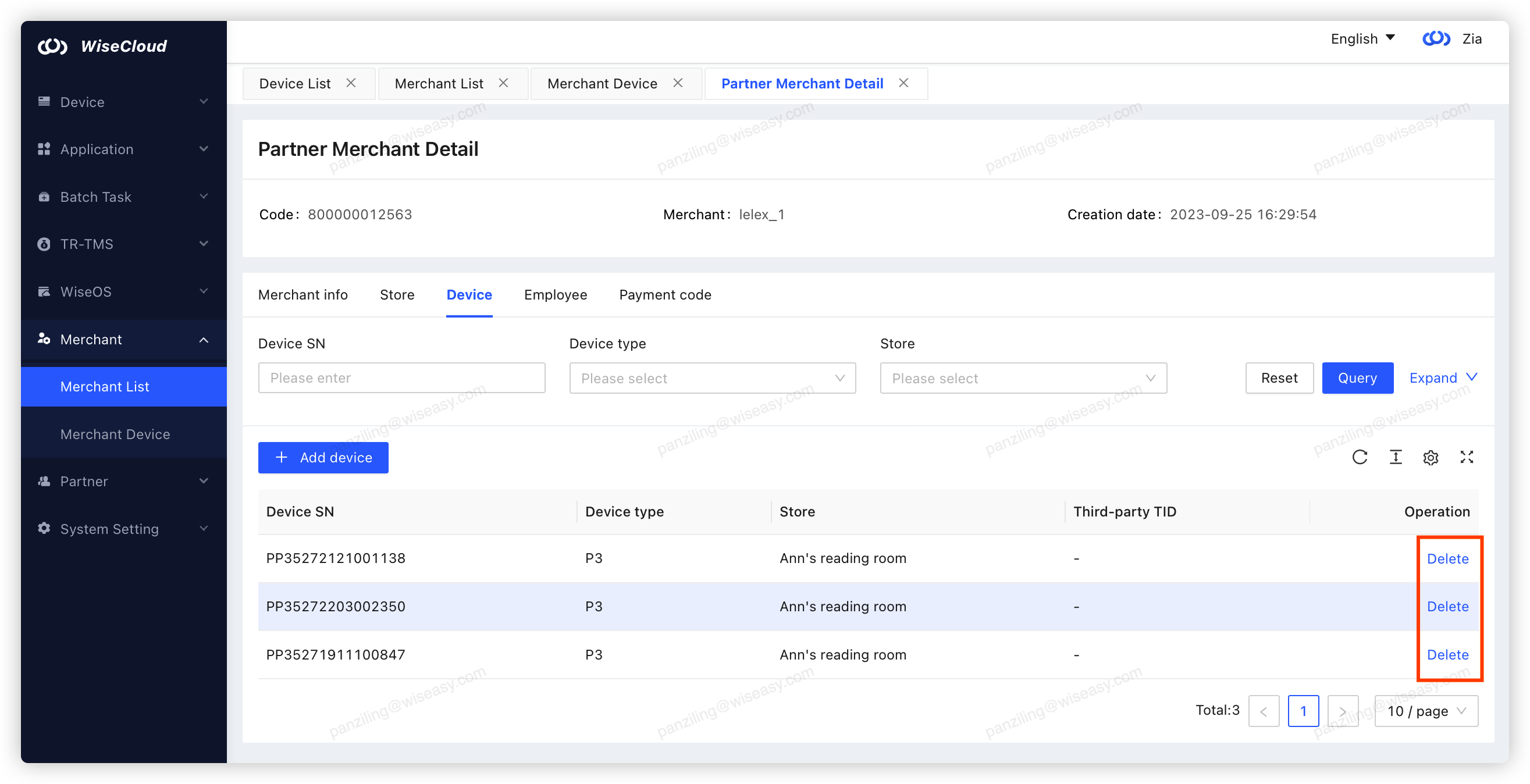Open the 10 / page size selector
This screenshot has width=1530, height=784.
[x=1425, y=711]
